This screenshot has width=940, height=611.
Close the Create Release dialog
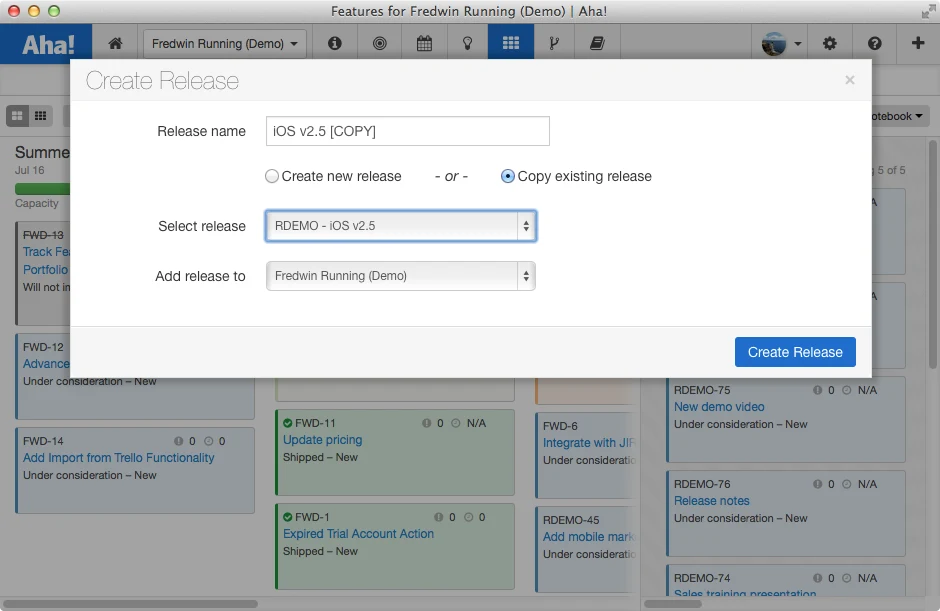tap(849, 80)
